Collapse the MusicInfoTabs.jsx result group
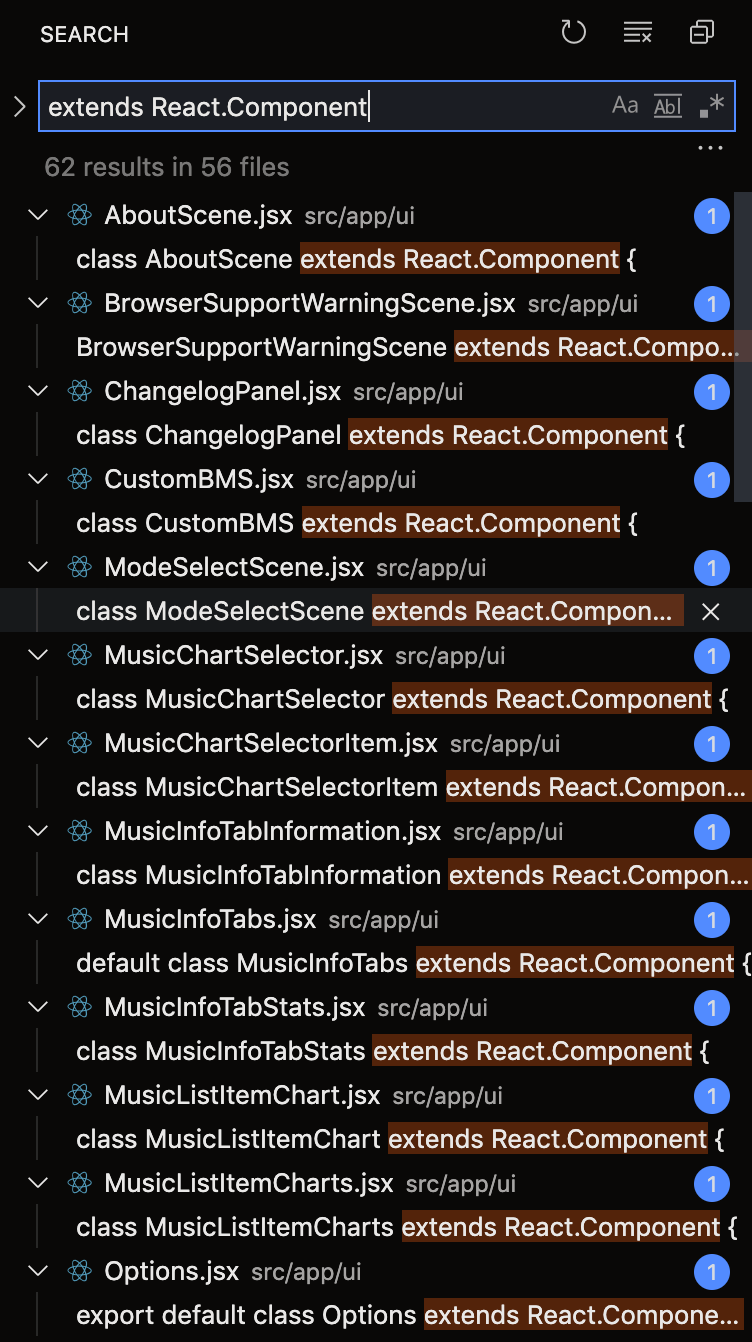752x1342 pixels. pos(38,919)
